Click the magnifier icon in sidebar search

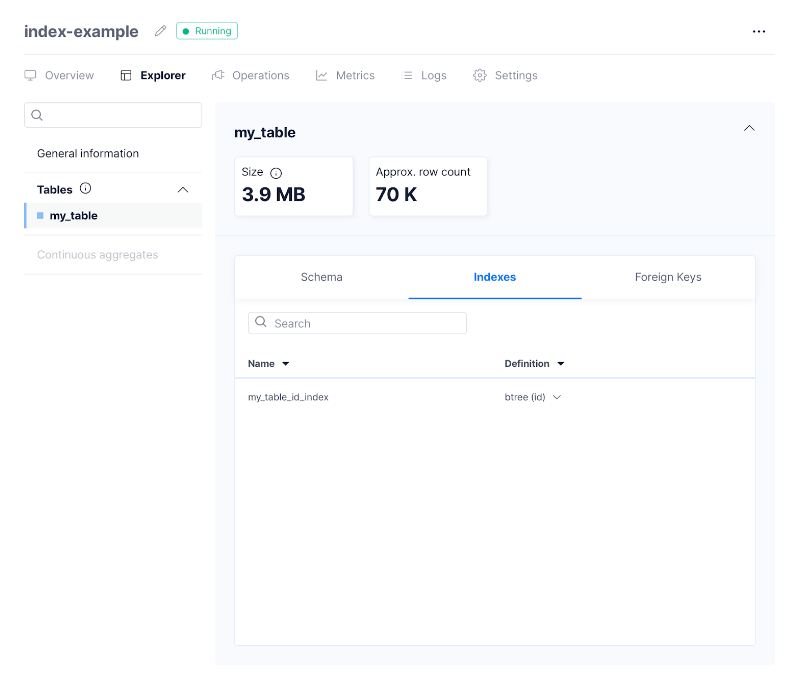tap(37, 115)
